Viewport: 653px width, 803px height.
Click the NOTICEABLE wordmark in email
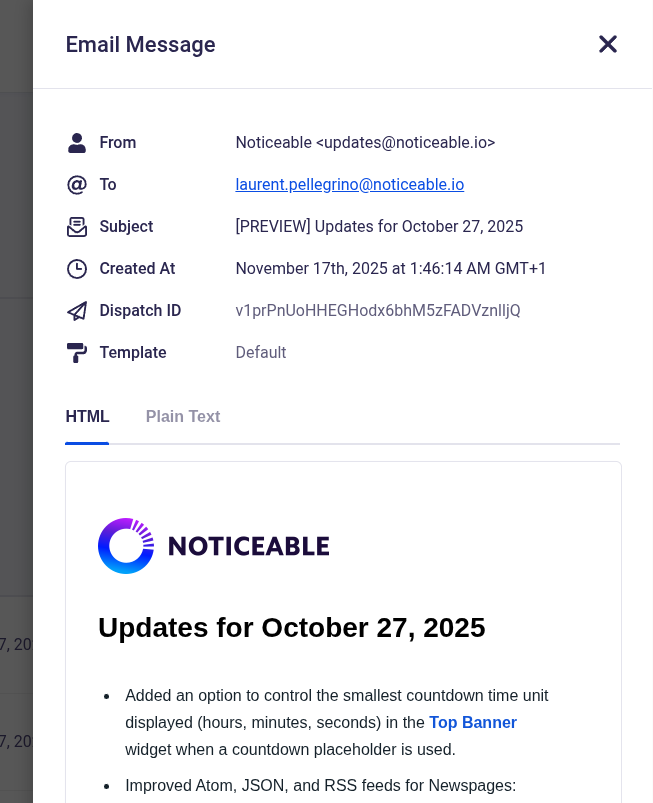(248, 546)
